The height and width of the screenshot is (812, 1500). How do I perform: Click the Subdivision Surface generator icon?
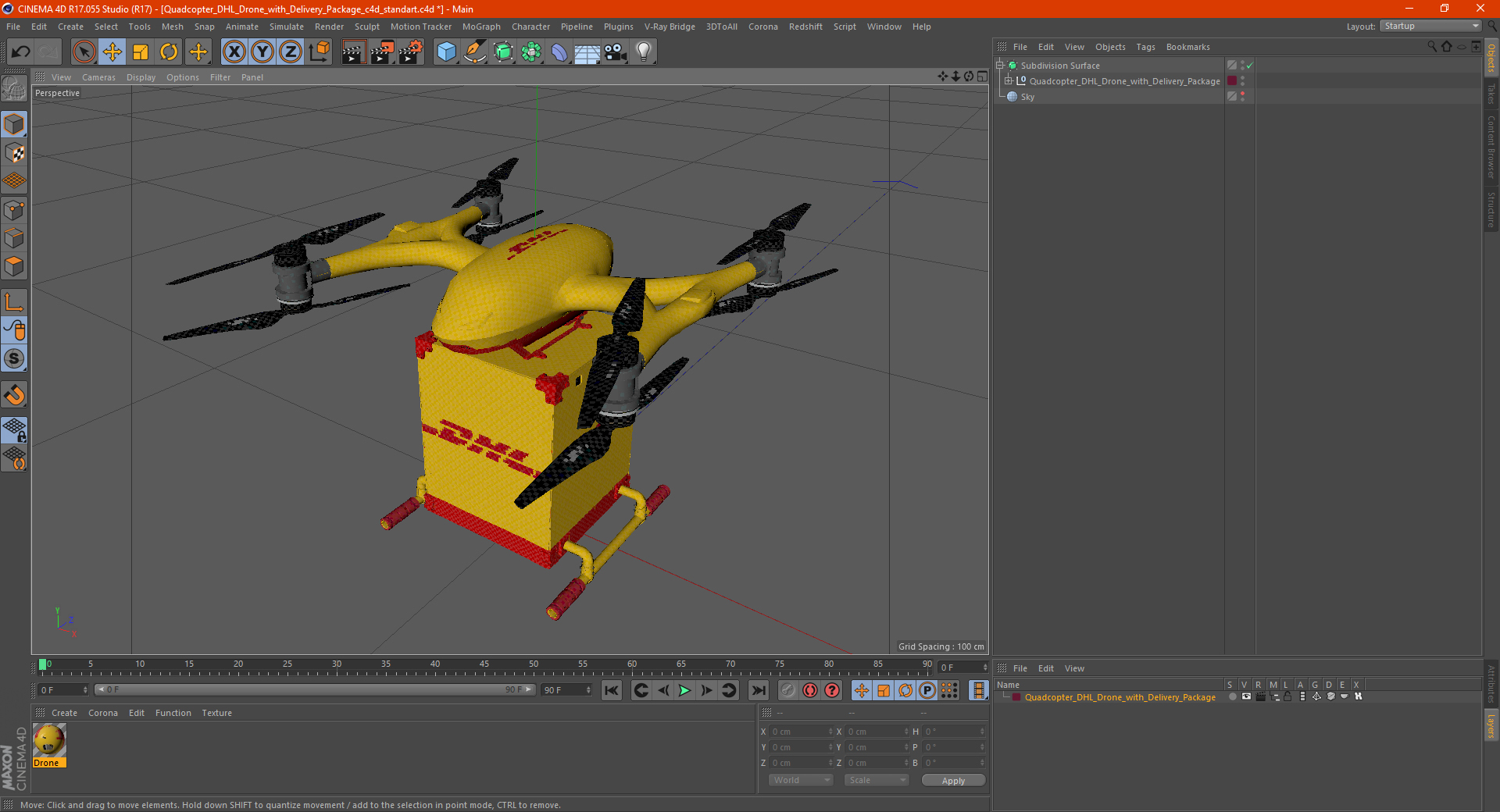tap(503, 52)
